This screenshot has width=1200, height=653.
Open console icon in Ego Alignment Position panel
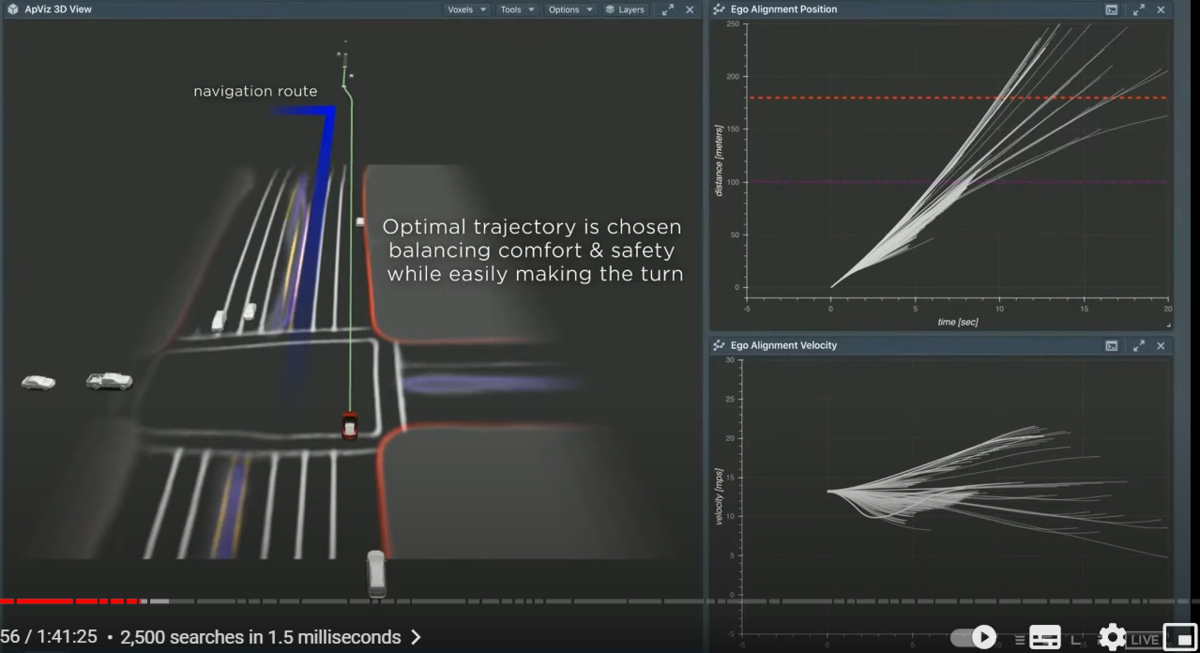point(1112,10)
